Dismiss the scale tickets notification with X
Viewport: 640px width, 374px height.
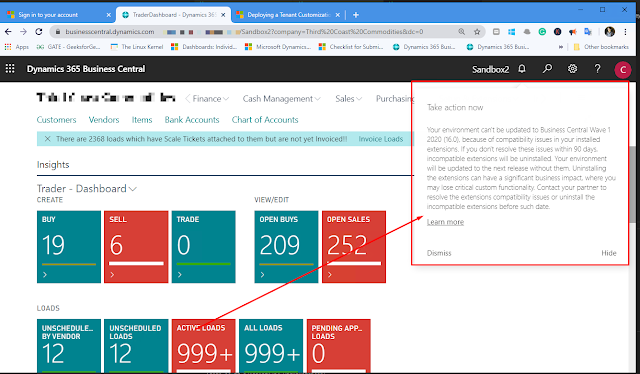click(x=47, y=139)
